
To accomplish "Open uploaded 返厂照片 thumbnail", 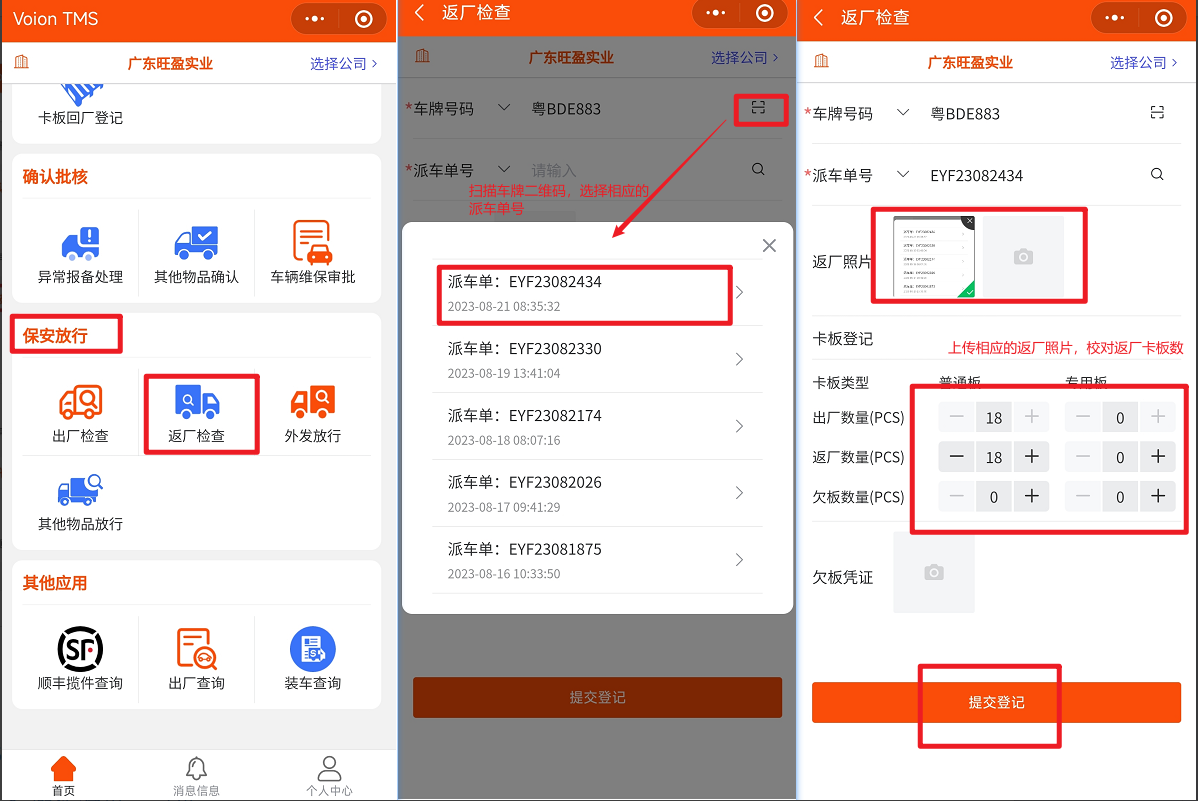I will pos(934,257).
